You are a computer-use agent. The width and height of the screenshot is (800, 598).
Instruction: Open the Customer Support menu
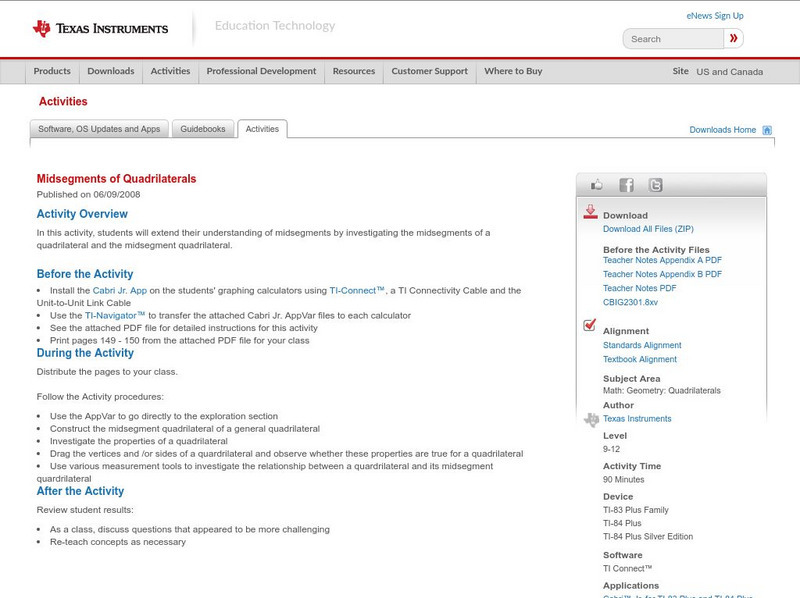430,71
